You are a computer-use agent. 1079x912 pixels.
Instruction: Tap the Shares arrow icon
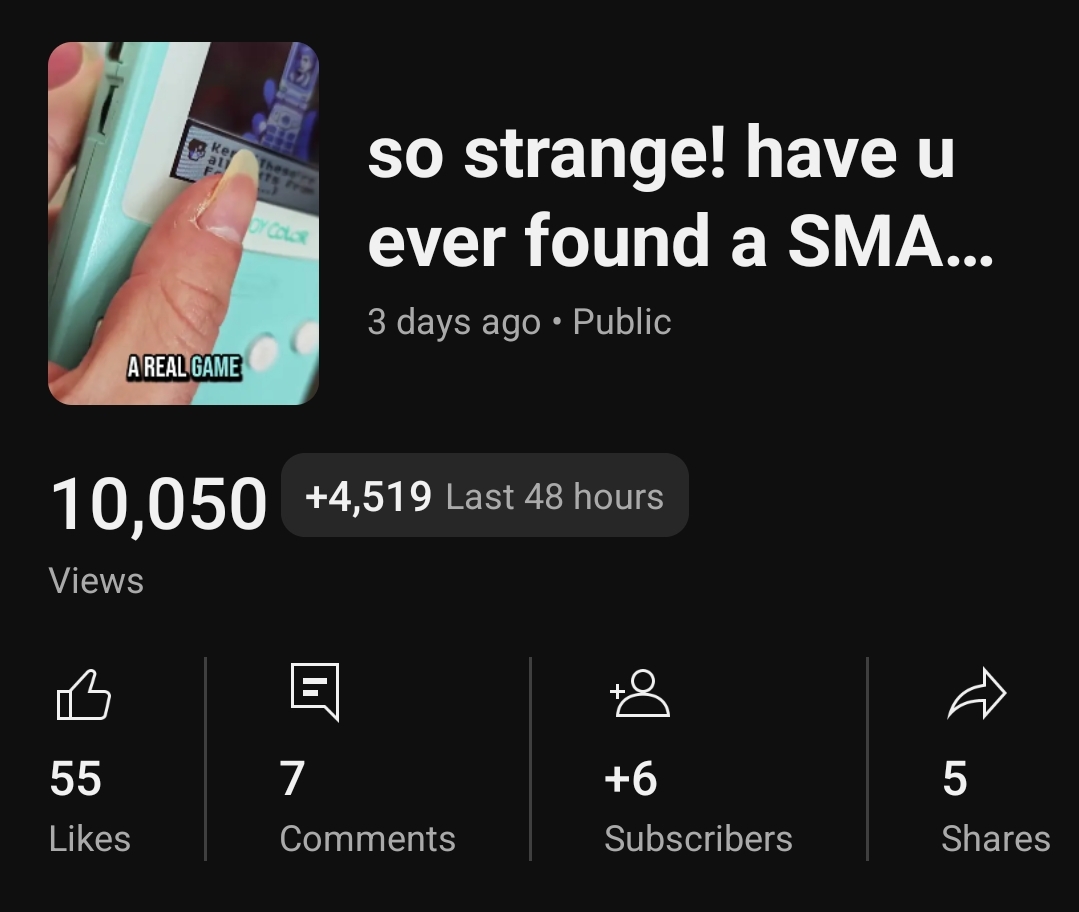(976, 693)
